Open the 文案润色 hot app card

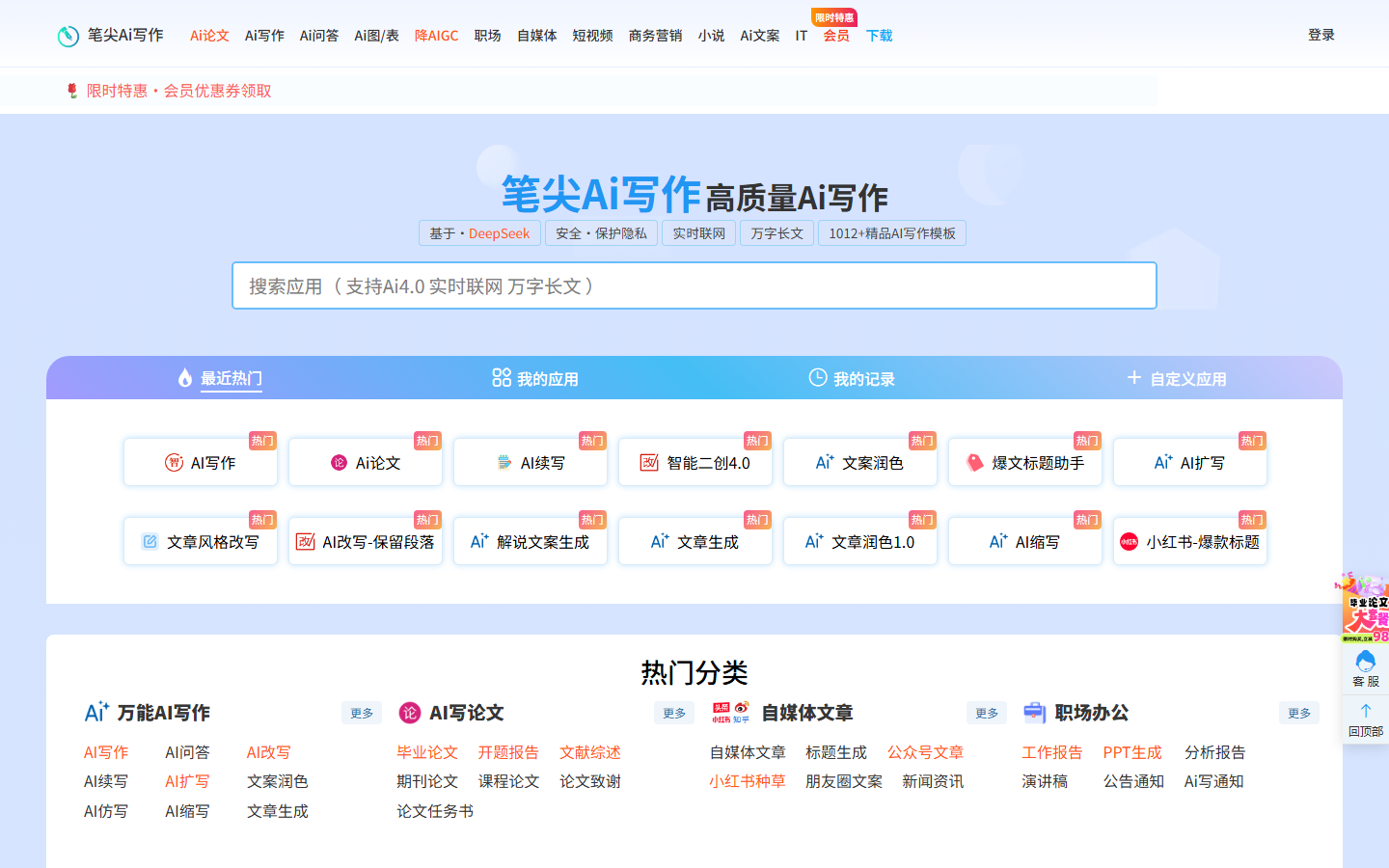click(x=860, y=462)
